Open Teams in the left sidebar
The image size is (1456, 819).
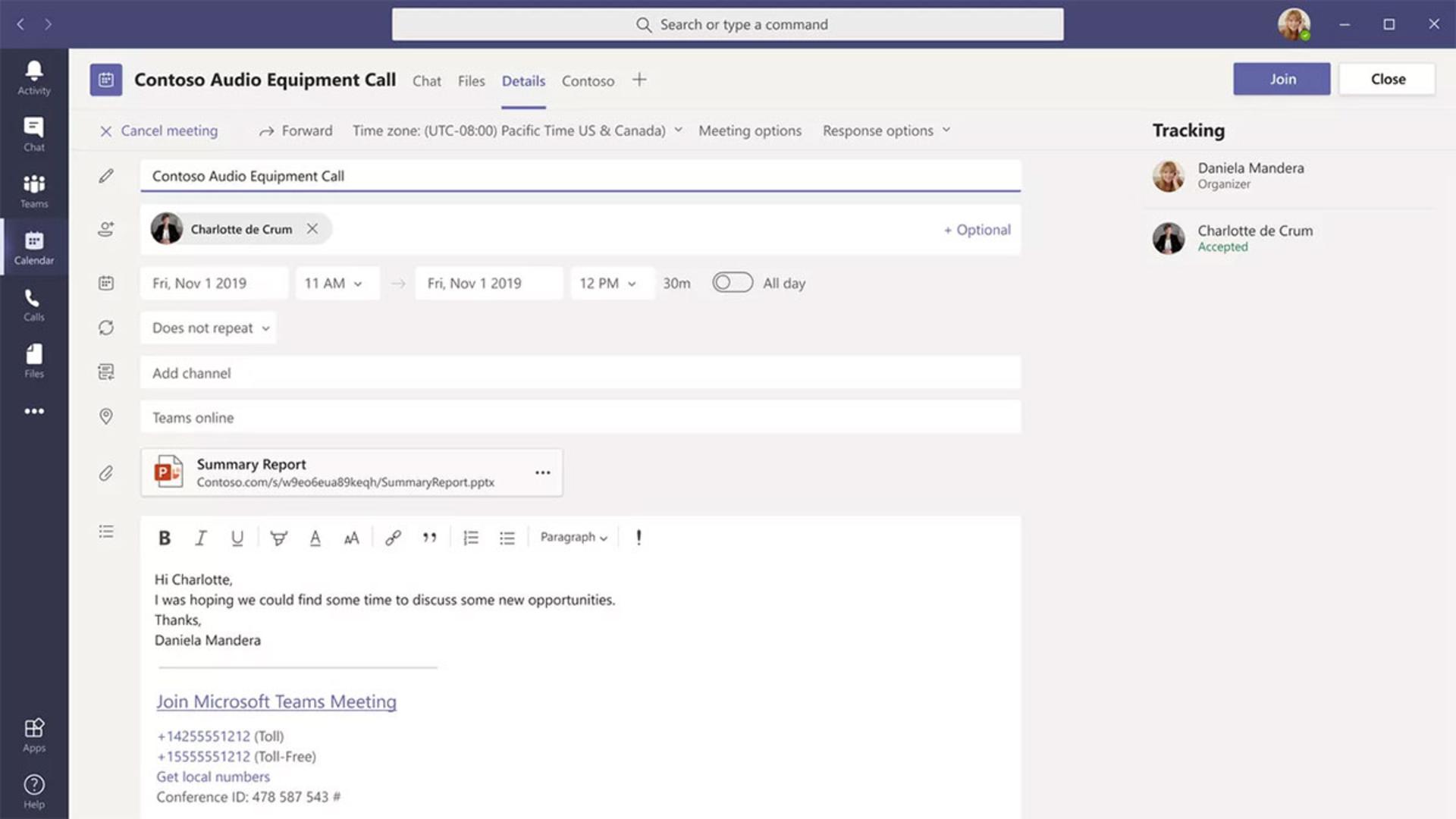click(x=34, y=191)
